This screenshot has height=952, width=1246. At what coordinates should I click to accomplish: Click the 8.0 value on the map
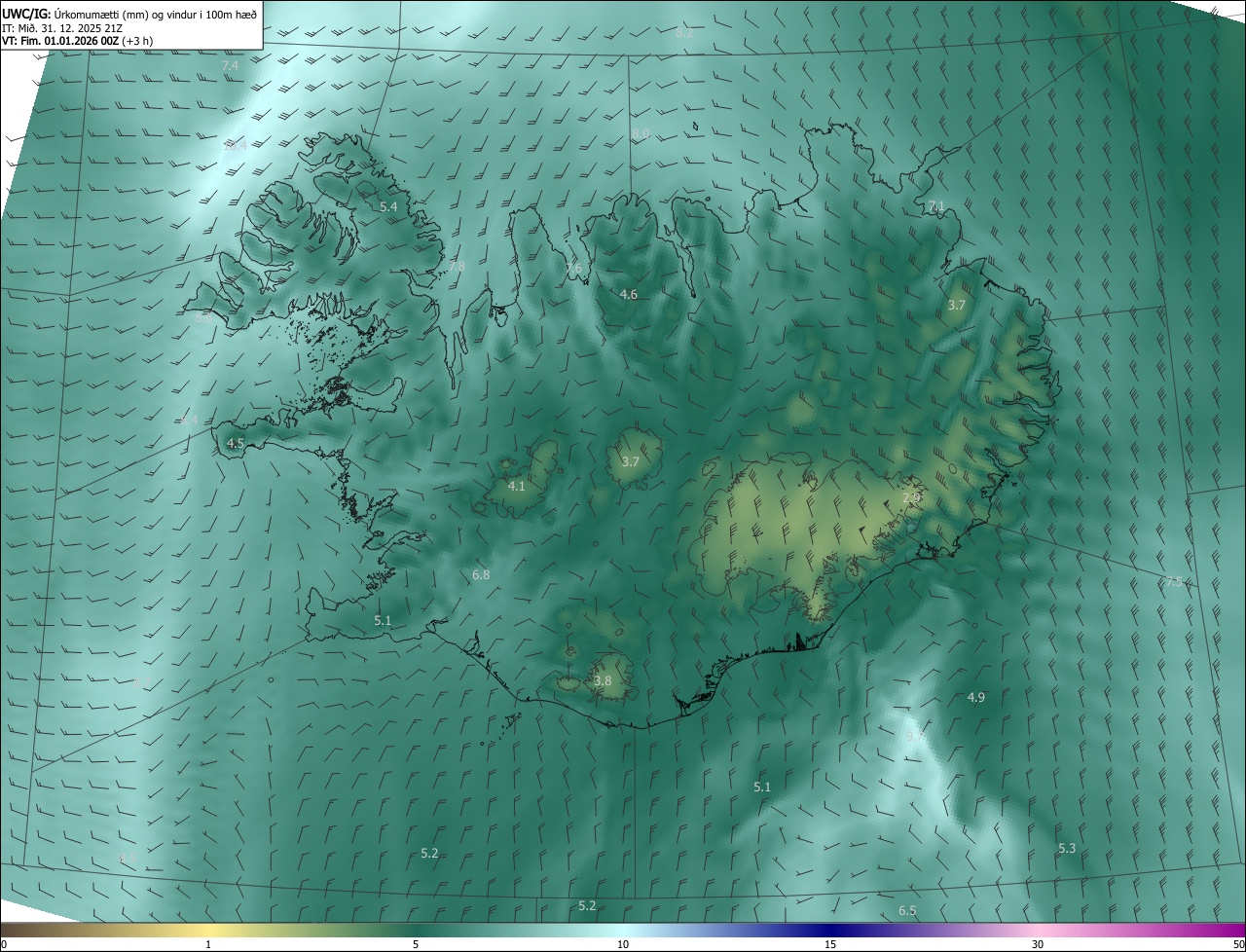tap(641, 133)
